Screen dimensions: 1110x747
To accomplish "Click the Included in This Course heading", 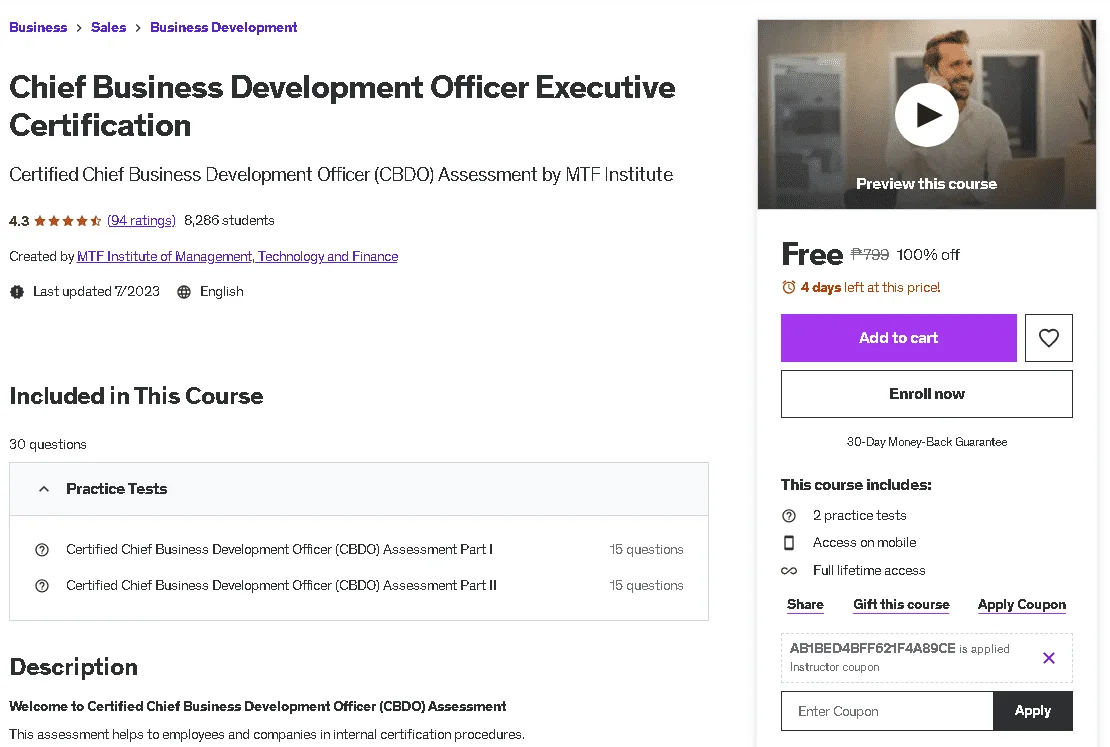I will click(x=136, y=396).
